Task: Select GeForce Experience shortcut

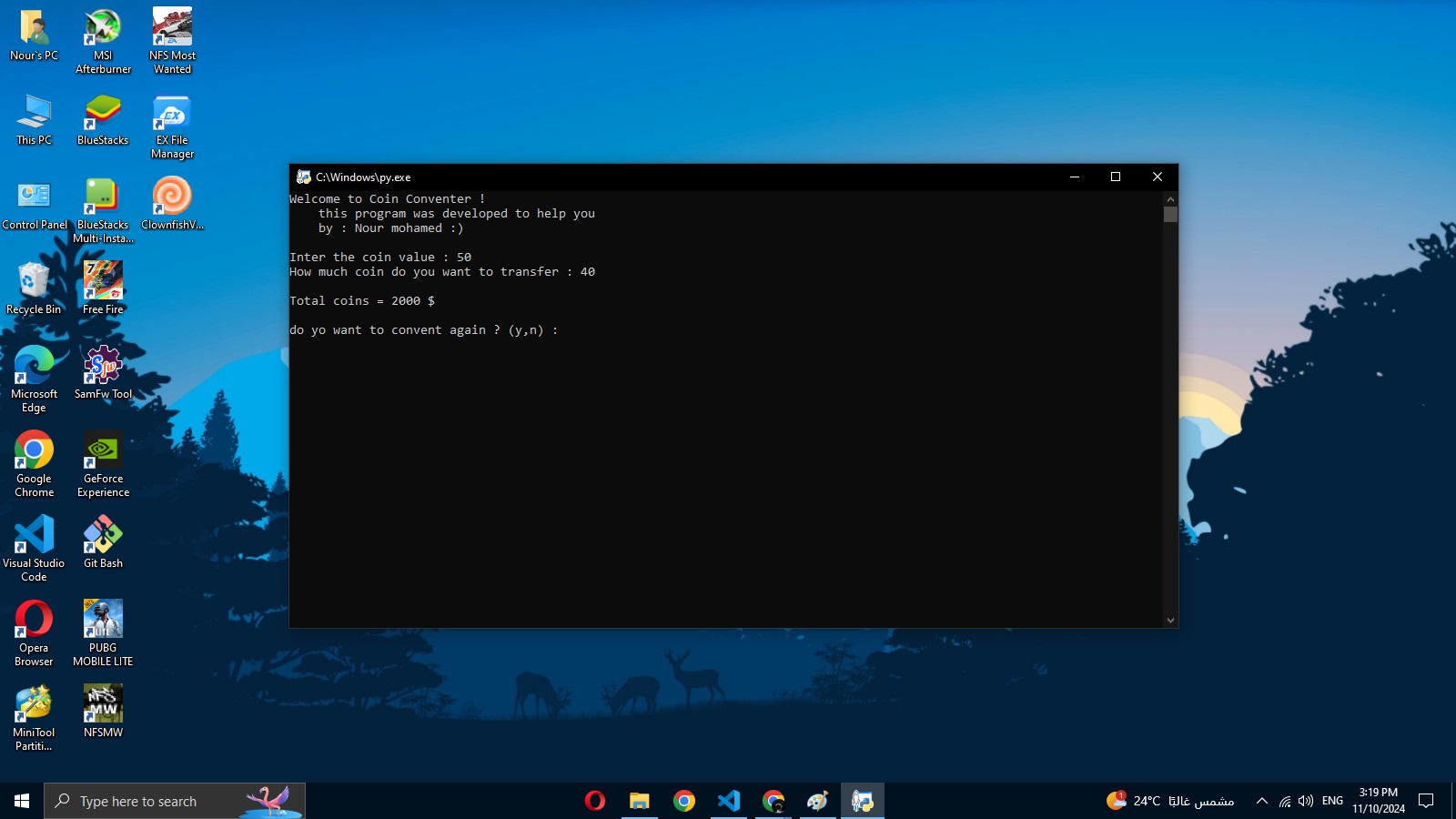Action: point(103,465)
